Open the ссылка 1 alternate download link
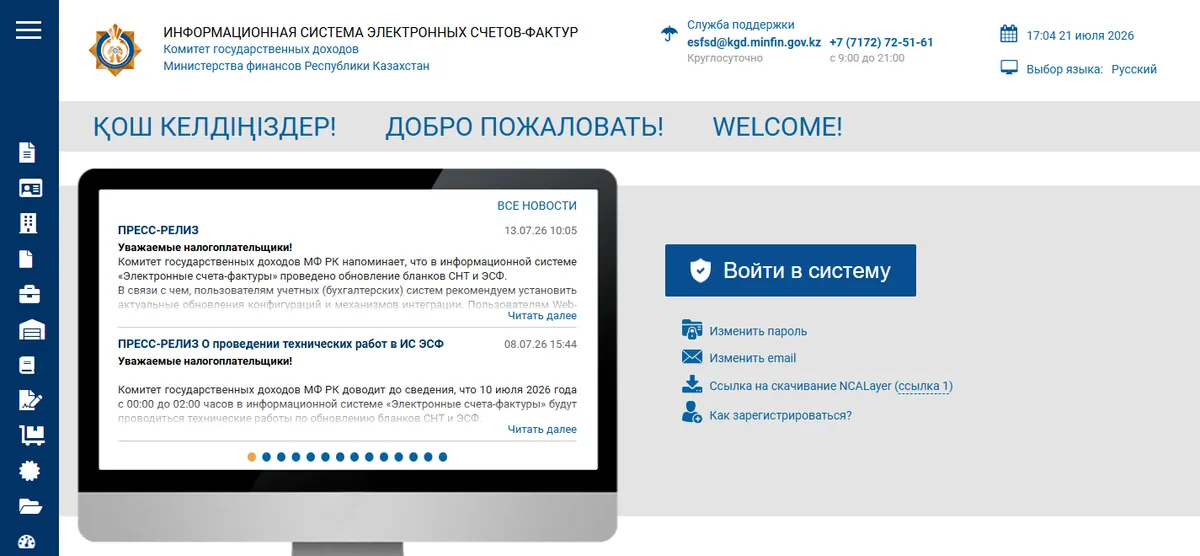Viewport: 1200px width, 556px height. point(923,386)
